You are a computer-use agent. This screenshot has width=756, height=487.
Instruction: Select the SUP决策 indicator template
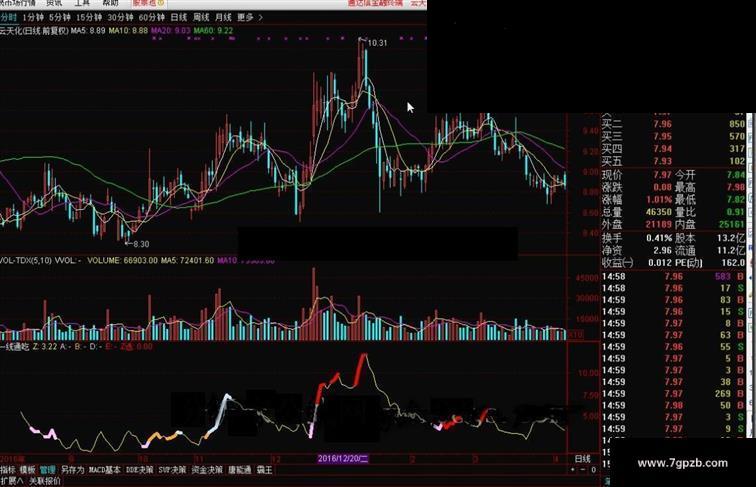coord(172,470)
